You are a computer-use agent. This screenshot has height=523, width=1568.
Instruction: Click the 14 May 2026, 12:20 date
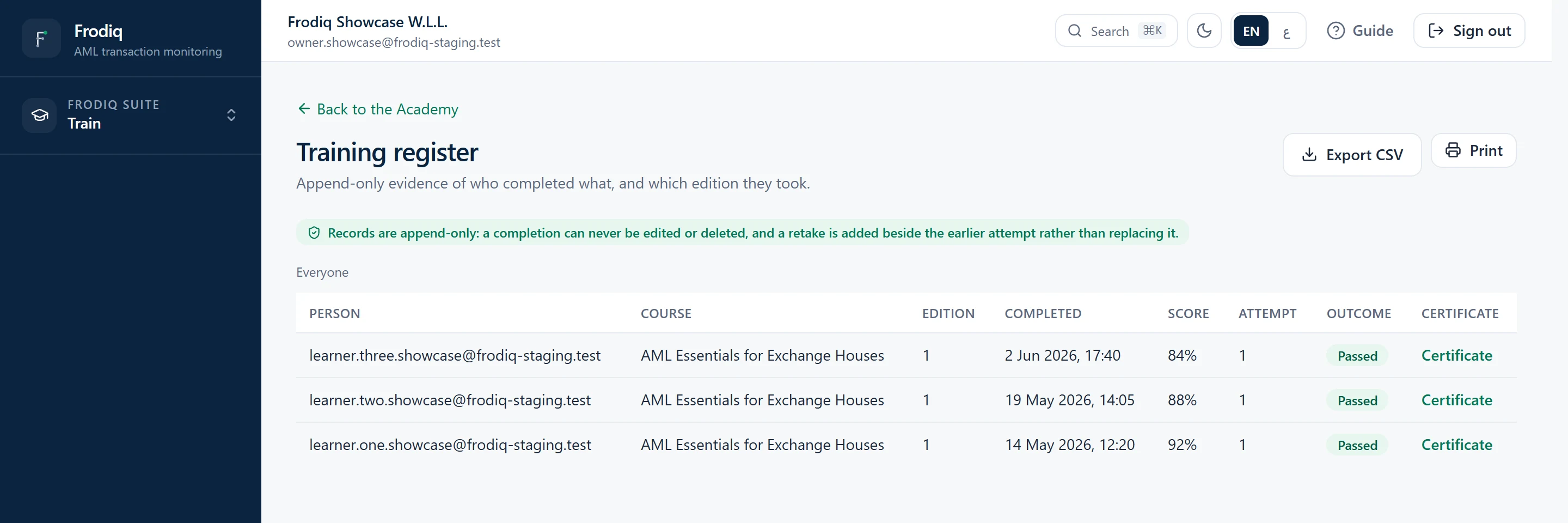tap(1069, 445)
